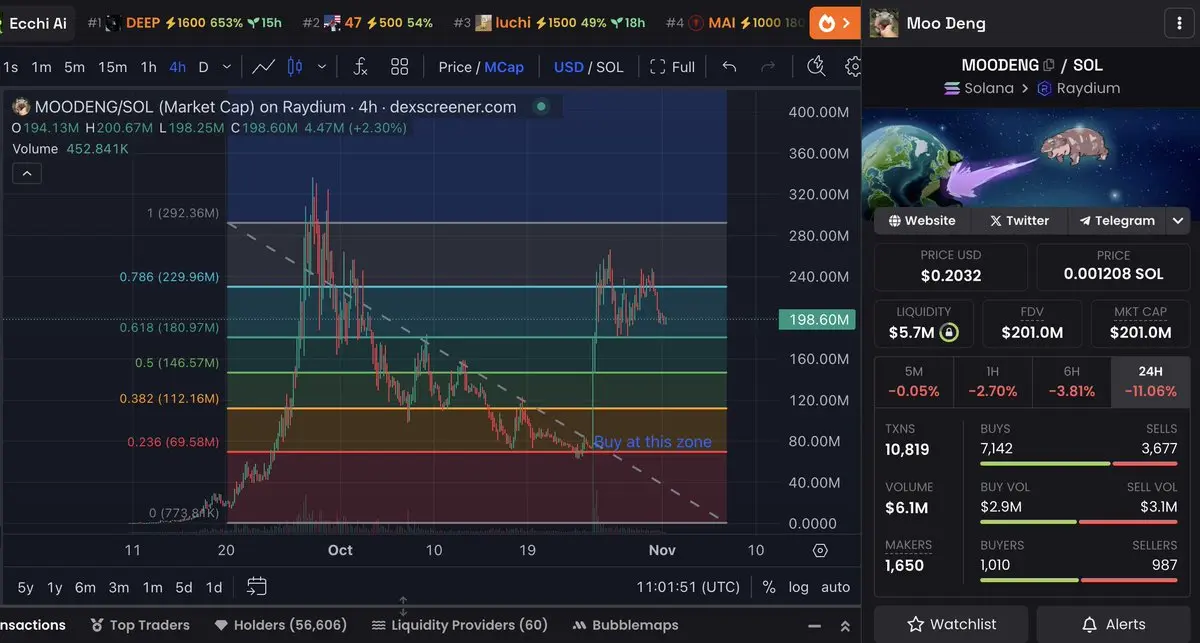
Task: Redo the chart action
Action: coord(768,67)
